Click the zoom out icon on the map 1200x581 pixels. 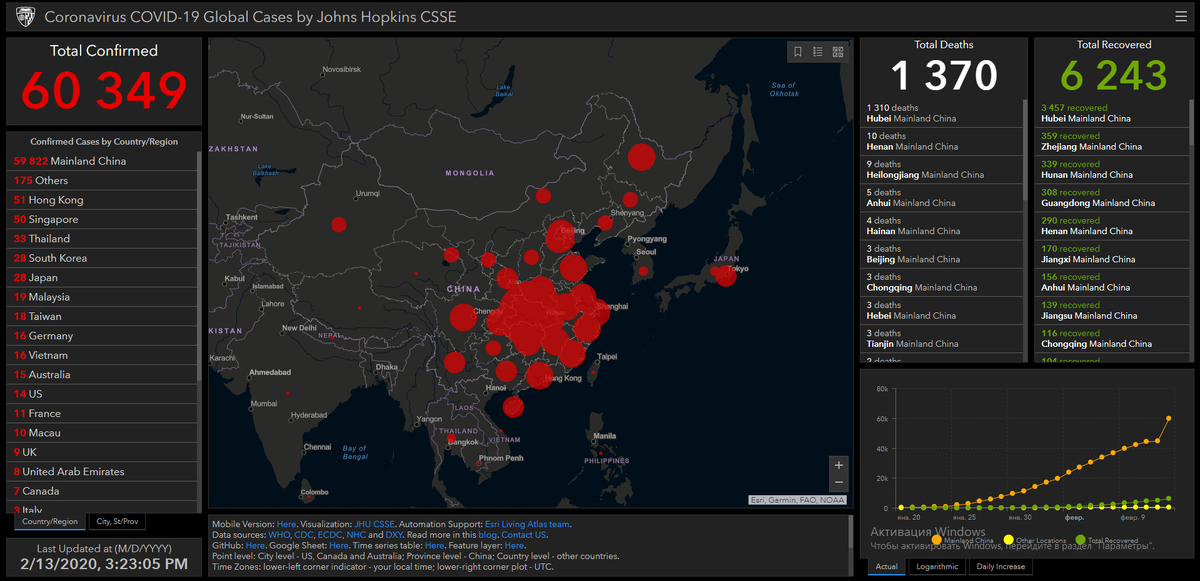click(838, 483)
